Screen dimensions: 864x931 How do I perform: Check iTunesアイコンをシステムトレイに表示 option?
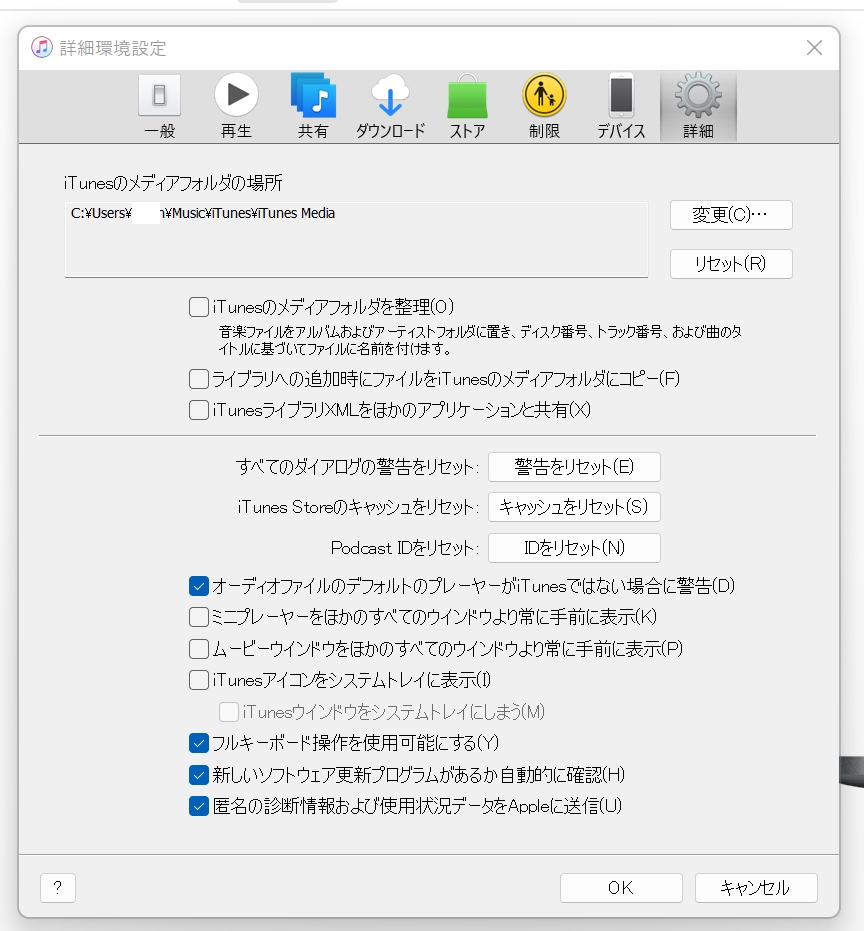199,680
